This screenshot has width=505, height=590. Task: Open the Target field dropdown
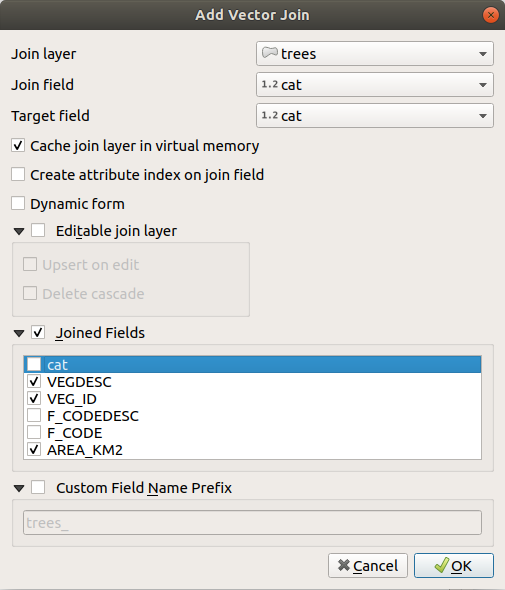click(x=374, y=116)
